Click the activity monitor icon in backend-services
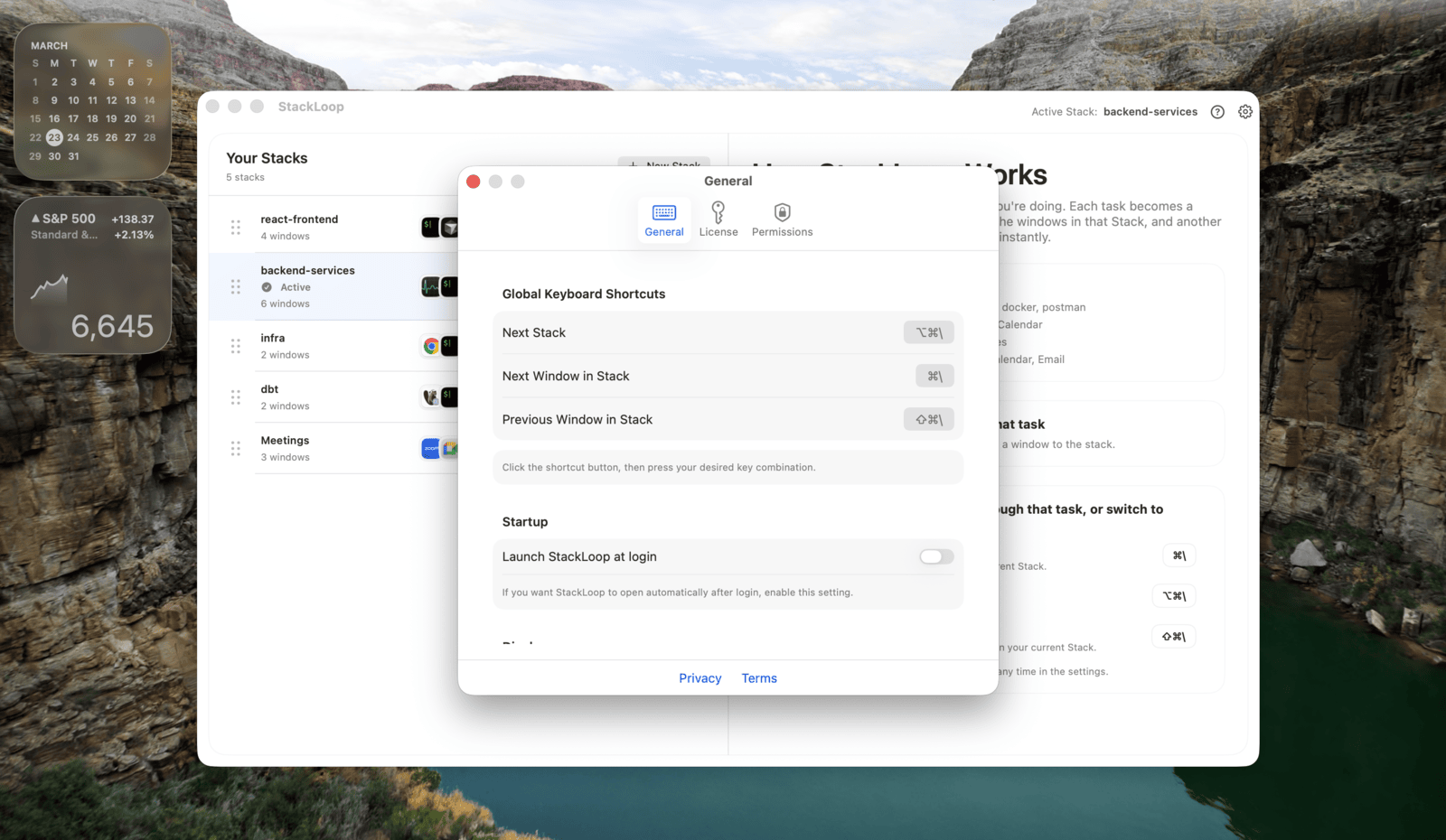 point(430,287)
